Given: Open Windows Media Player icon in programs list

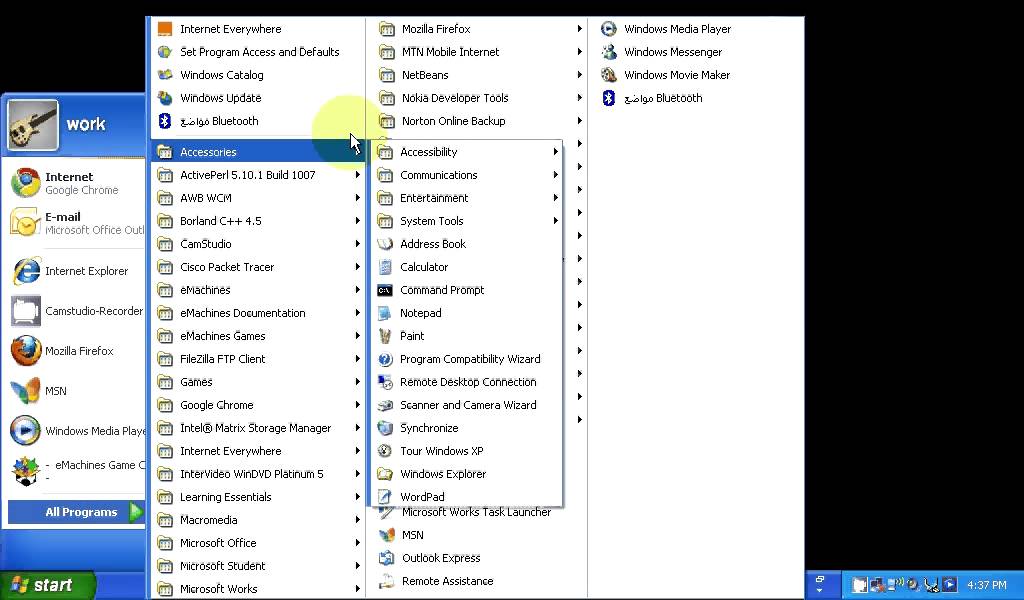Looking at the screenshot, I should 609,29.
